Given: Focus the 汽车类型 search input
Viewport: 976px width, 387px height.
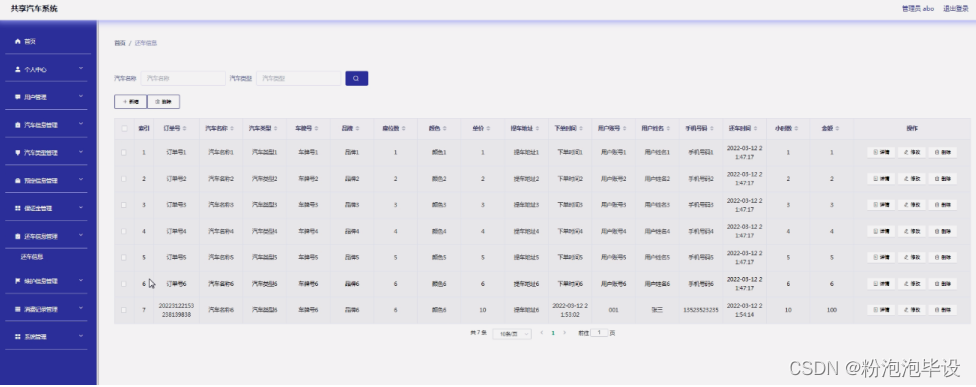Looking at the screenshot, I should pyautogui.click(x=299, y=78).
